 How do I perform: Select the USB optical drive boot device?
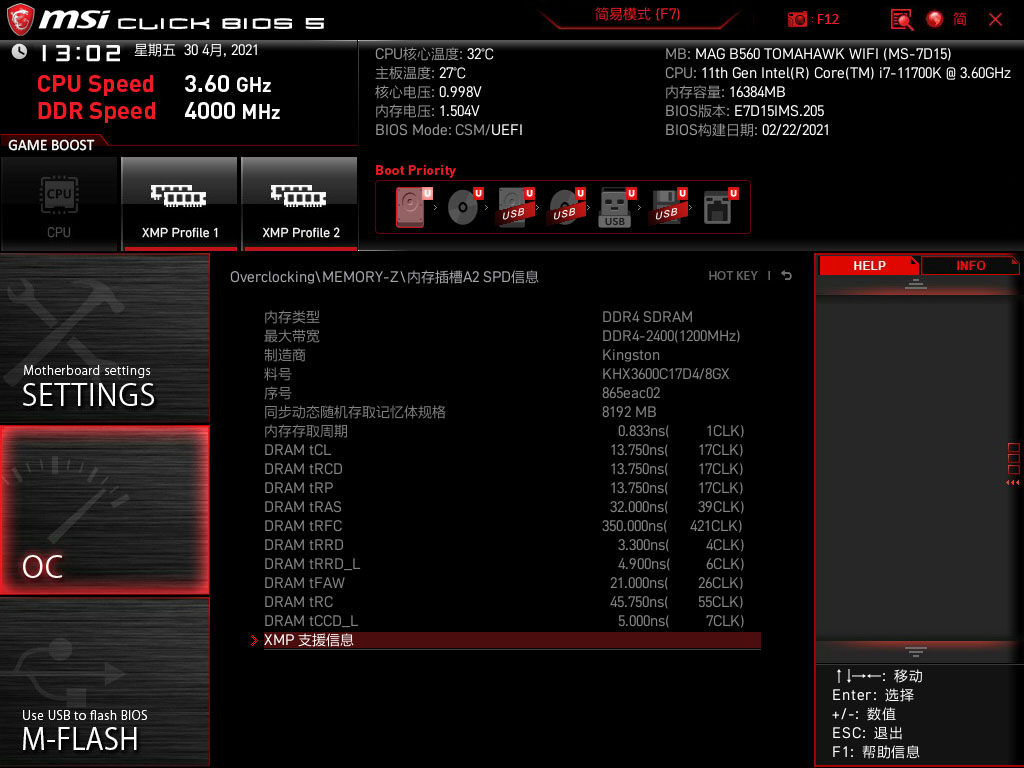(566, 207)
